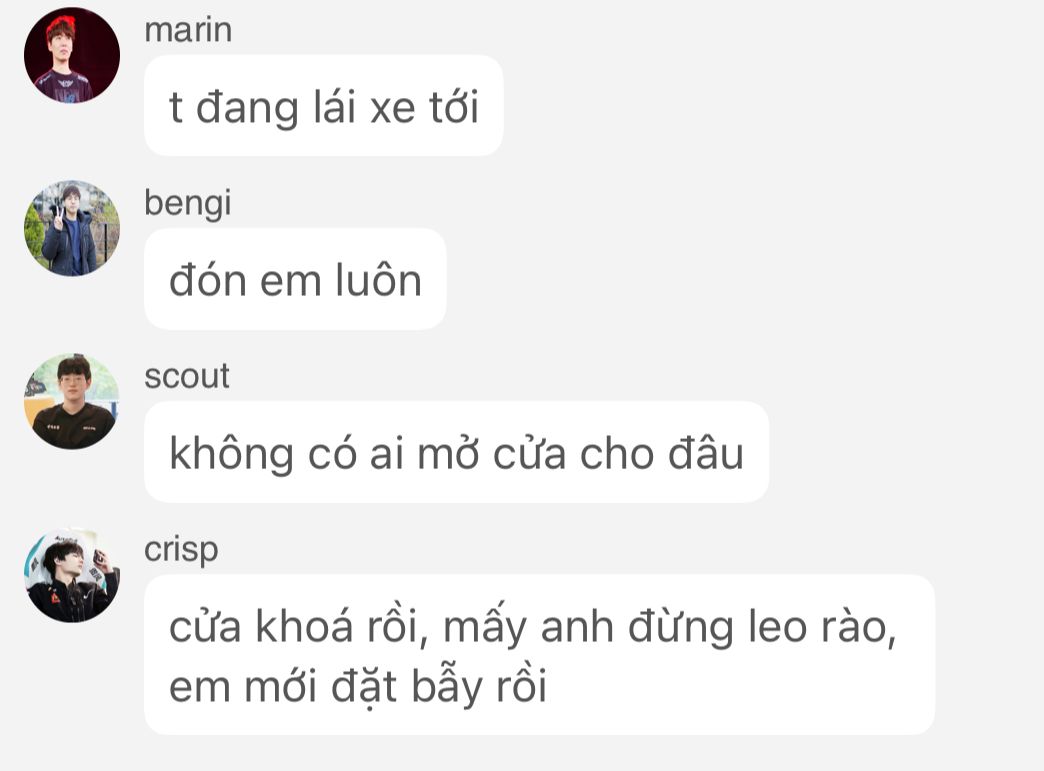Click the word 'không' in scout's message

click(x=231, y=454)
